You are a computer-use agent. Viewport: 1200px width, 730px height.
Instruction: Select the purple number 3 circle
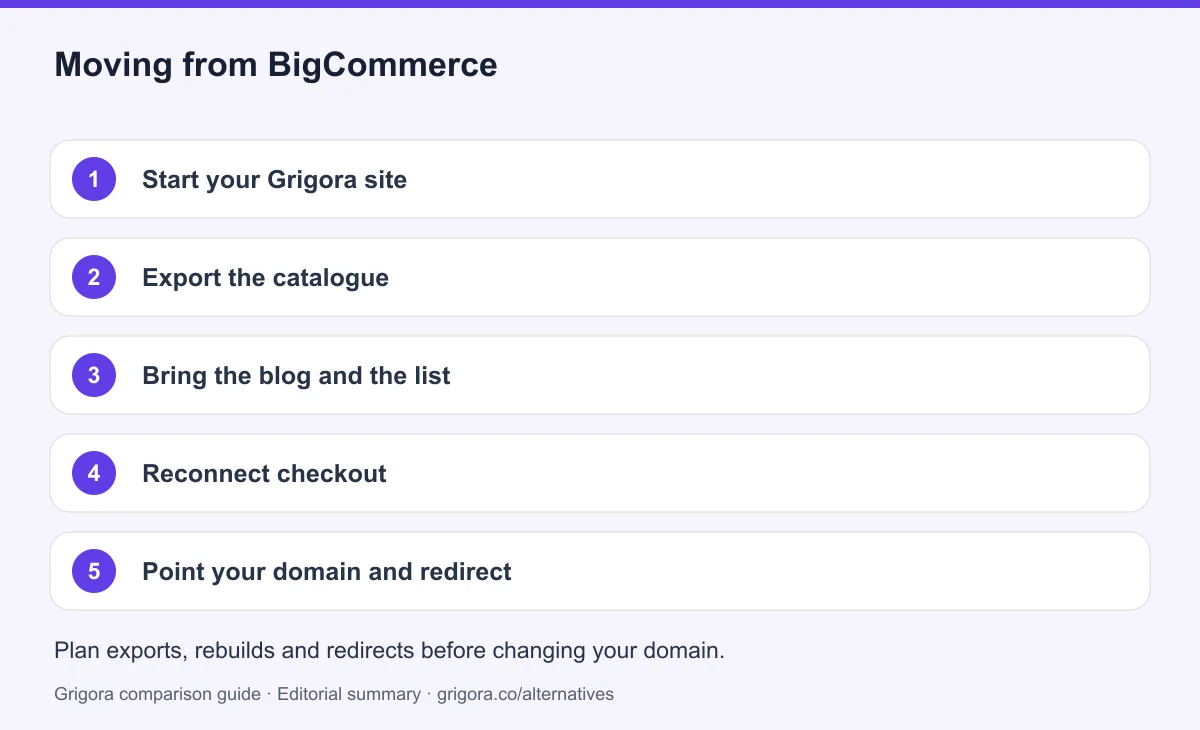pyautogui.click(x=94, y=375)
